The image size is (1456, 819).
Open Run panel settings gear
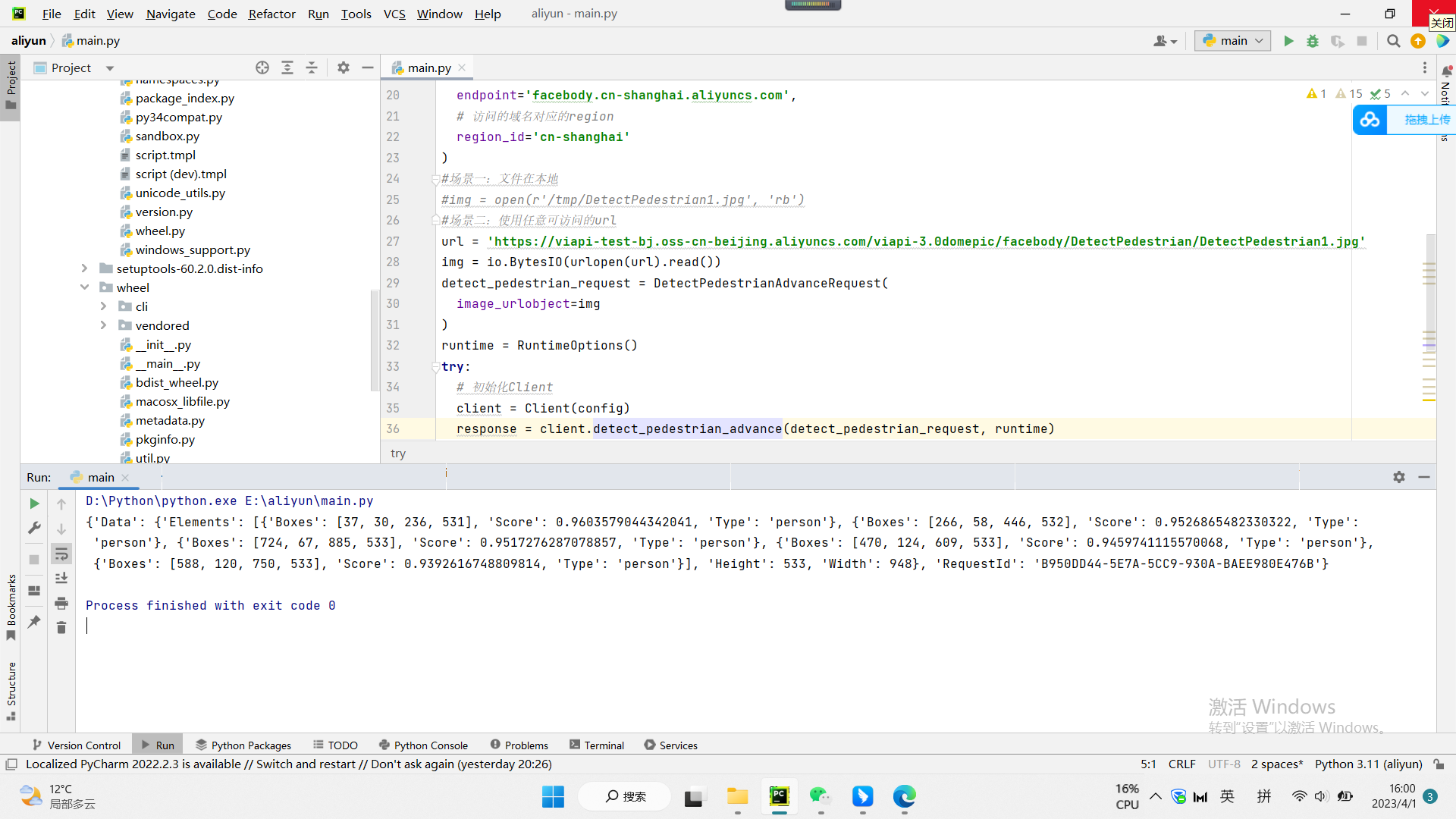pyautogui.click(x=1399, y=477)
